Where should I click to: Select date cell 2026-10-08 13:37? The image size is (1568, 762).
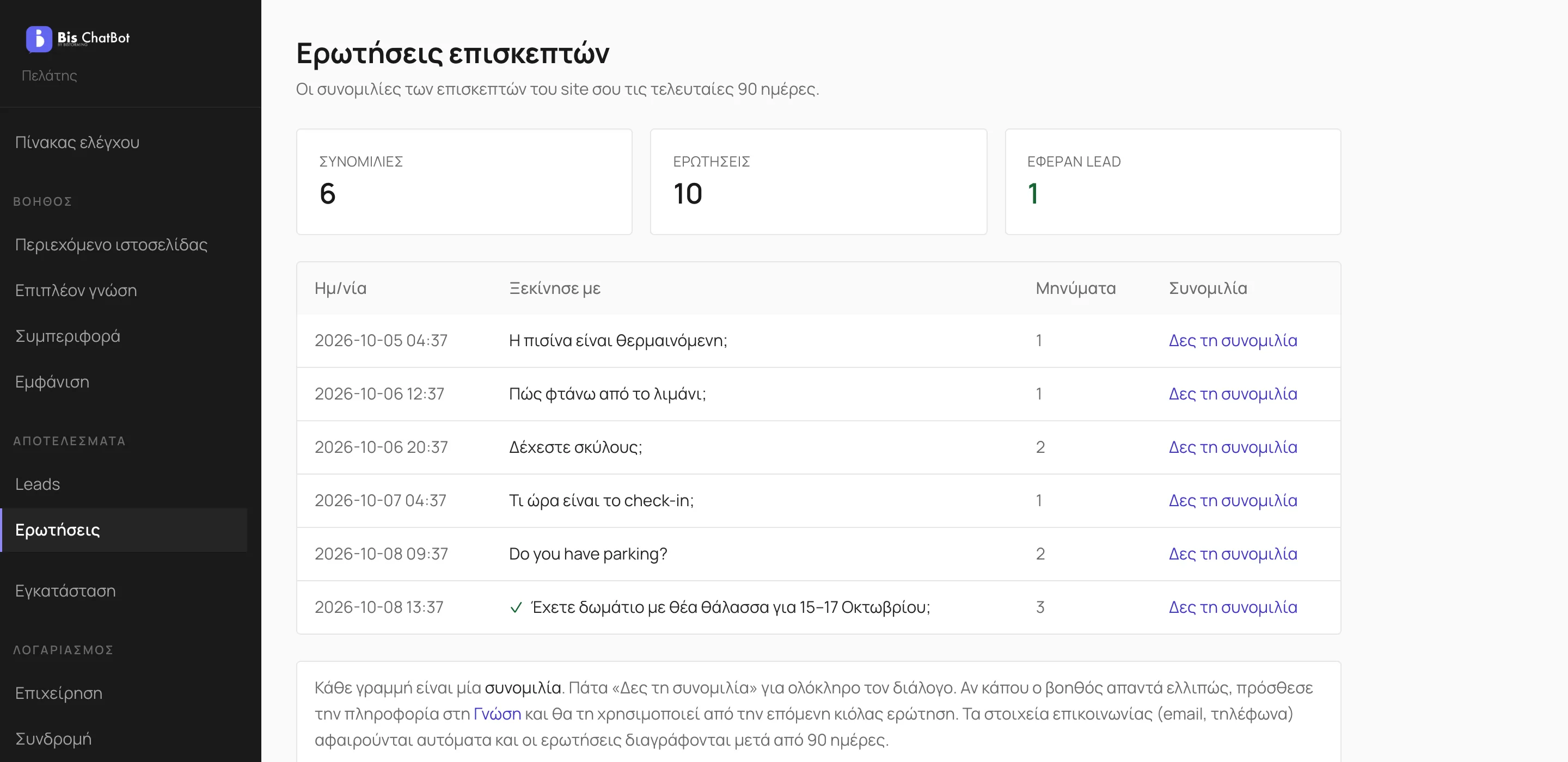pyautogui.click(x=379, y=607)
